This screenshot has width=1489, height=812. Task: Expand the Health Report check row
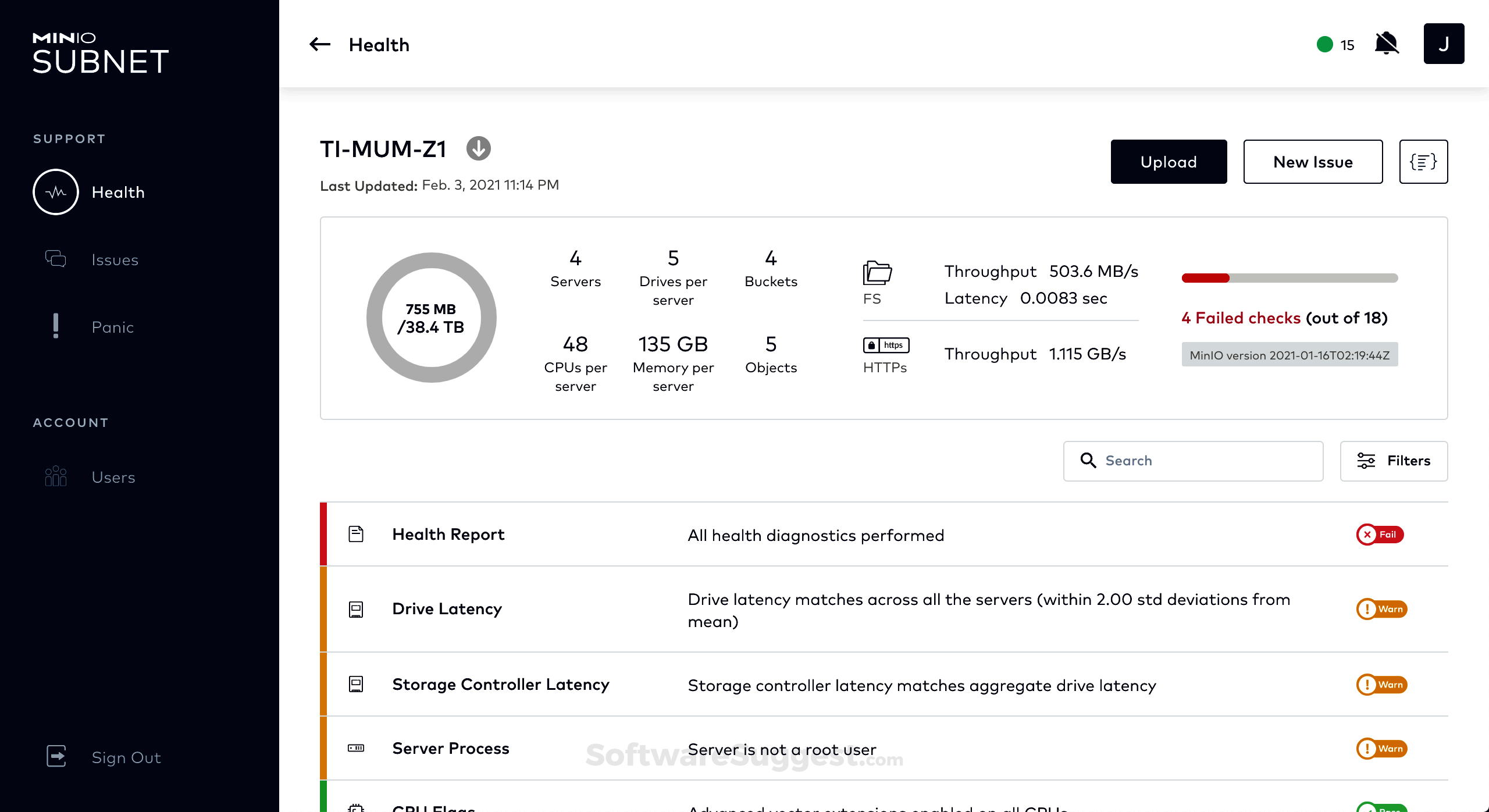pyautogui.click(x=756, y=534)
